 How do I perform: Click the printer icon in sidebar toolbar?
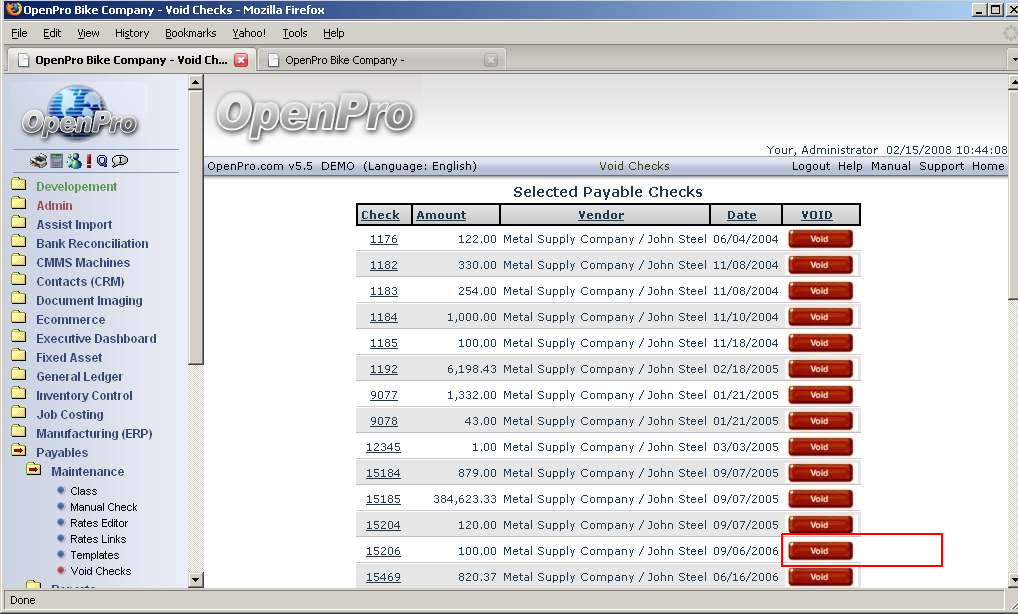pyautogui.click(x=38, y=161)
